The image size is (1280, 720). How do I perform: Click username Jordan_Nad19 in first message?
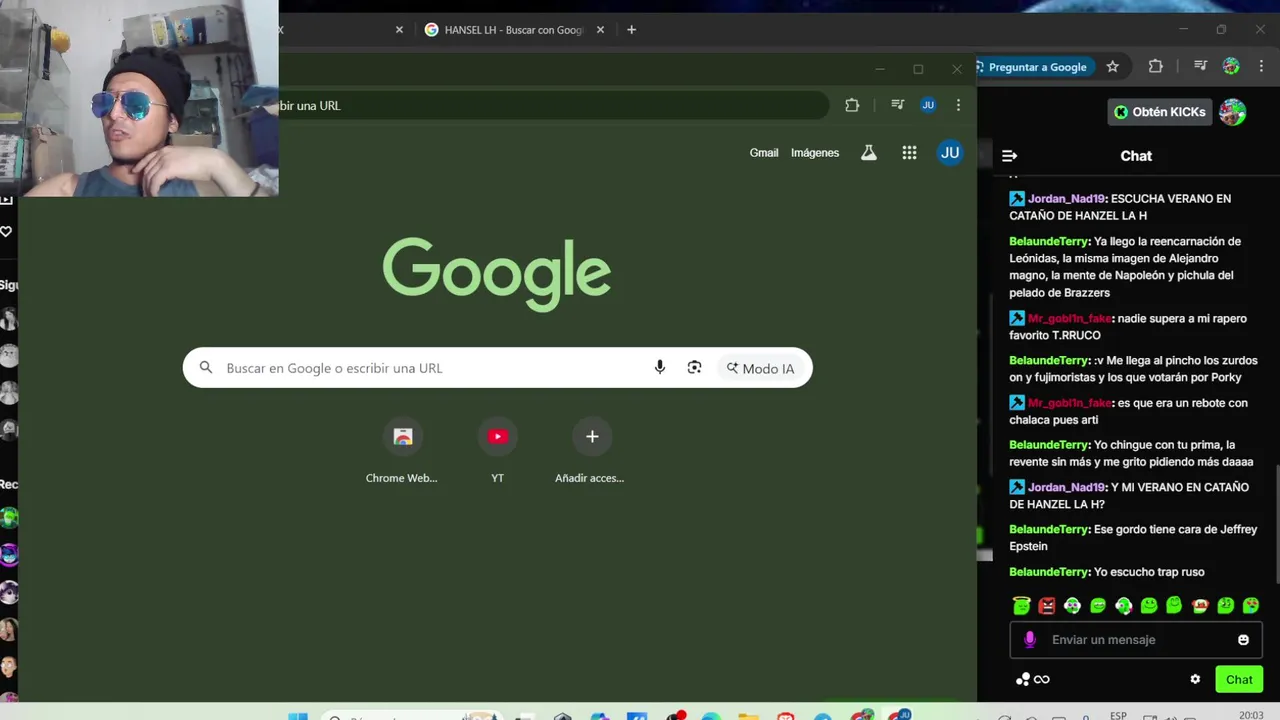click(x=1066, y=199)
